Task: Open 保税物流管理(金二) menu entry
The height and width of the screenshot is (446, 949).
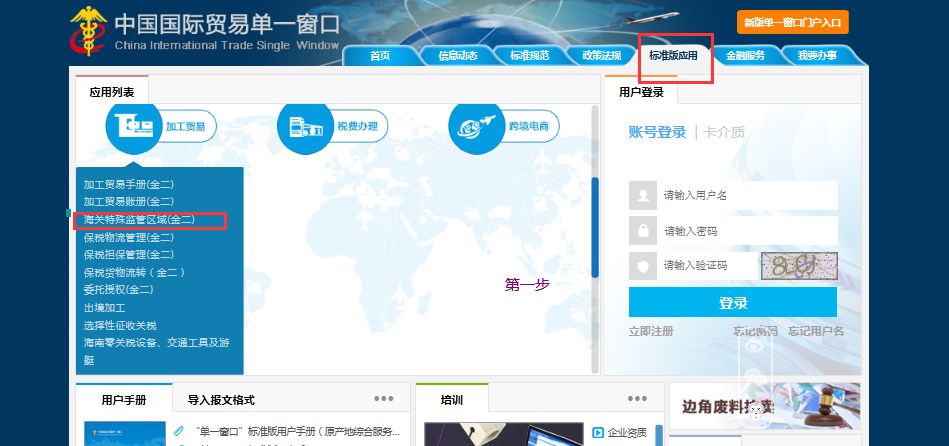Action: click(x=129, y=237)
